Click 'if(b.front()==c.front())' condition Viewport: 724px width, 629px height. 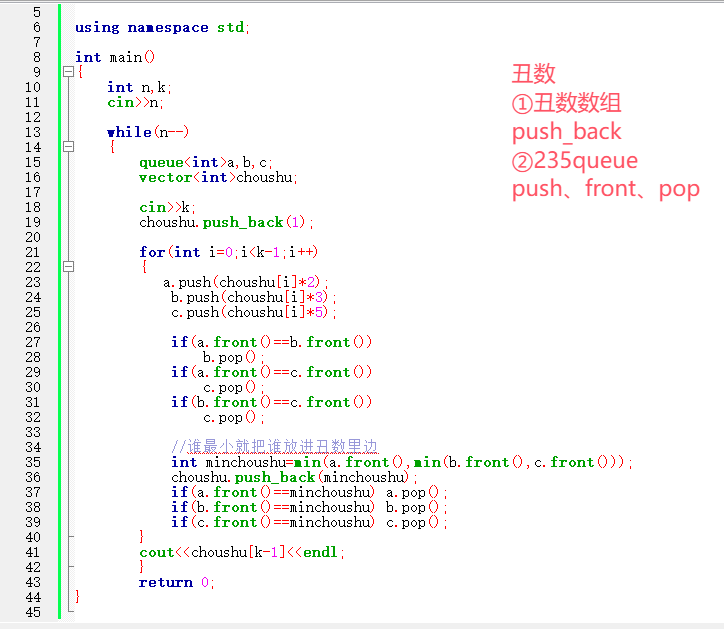click(x=272, y=402)
